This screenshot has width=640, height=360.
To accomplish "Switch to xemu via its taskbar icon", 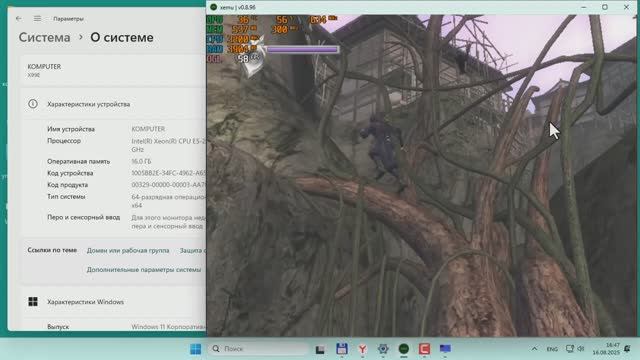I will coord(404,349).
